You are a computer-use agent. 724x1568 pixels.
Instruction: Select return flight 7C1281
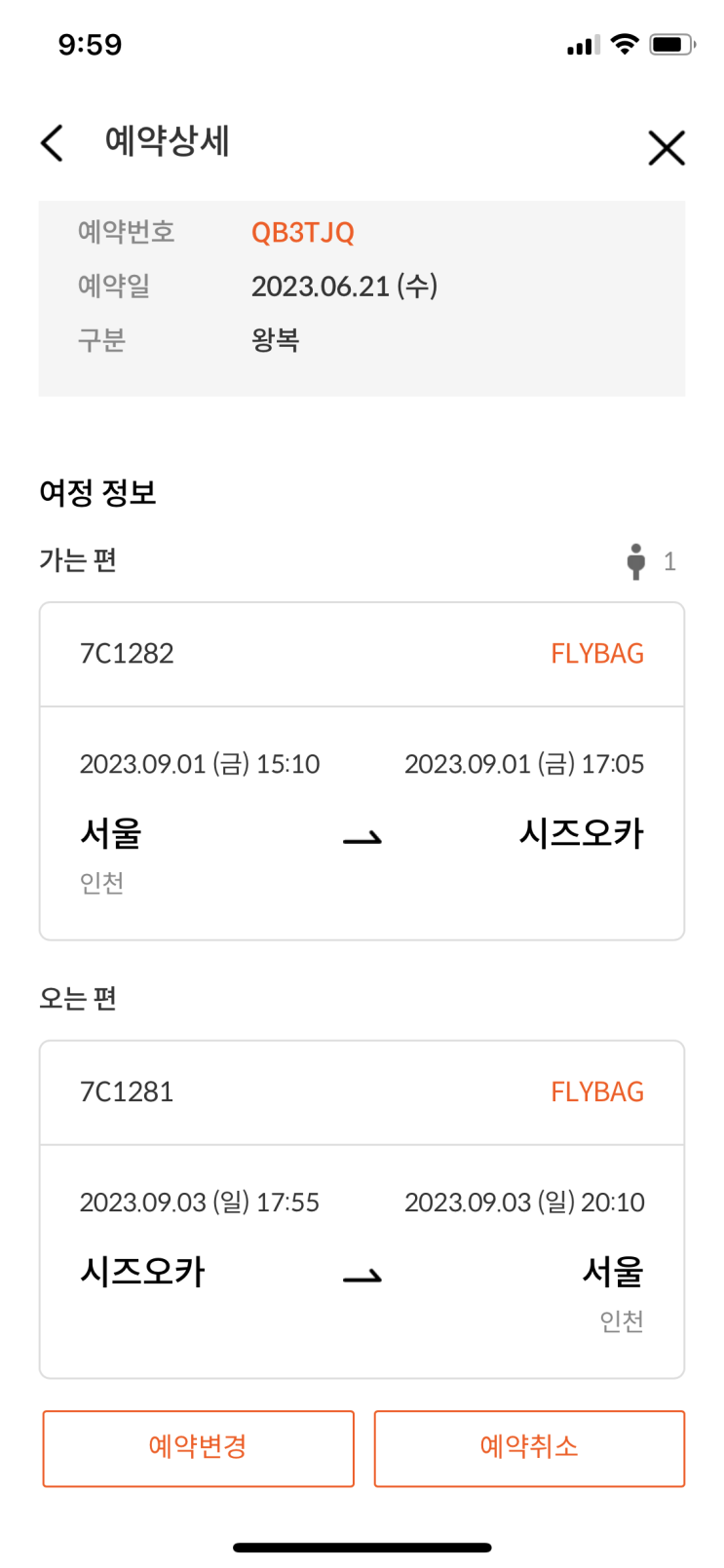tap(127, 1091)
